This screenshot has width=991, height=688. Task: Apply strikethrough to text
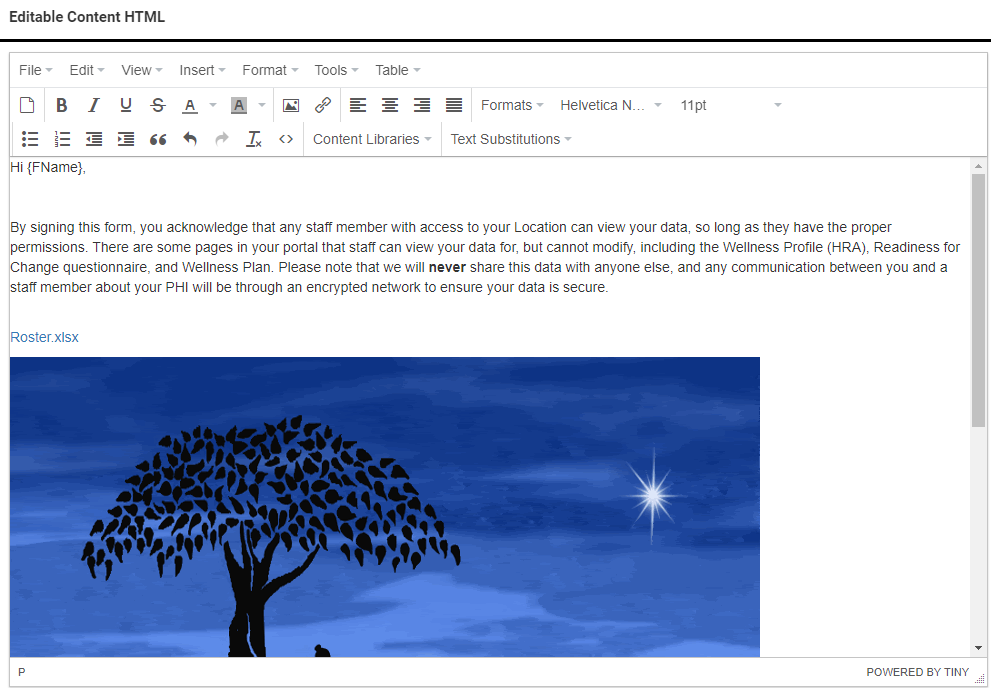pos(158,105)
